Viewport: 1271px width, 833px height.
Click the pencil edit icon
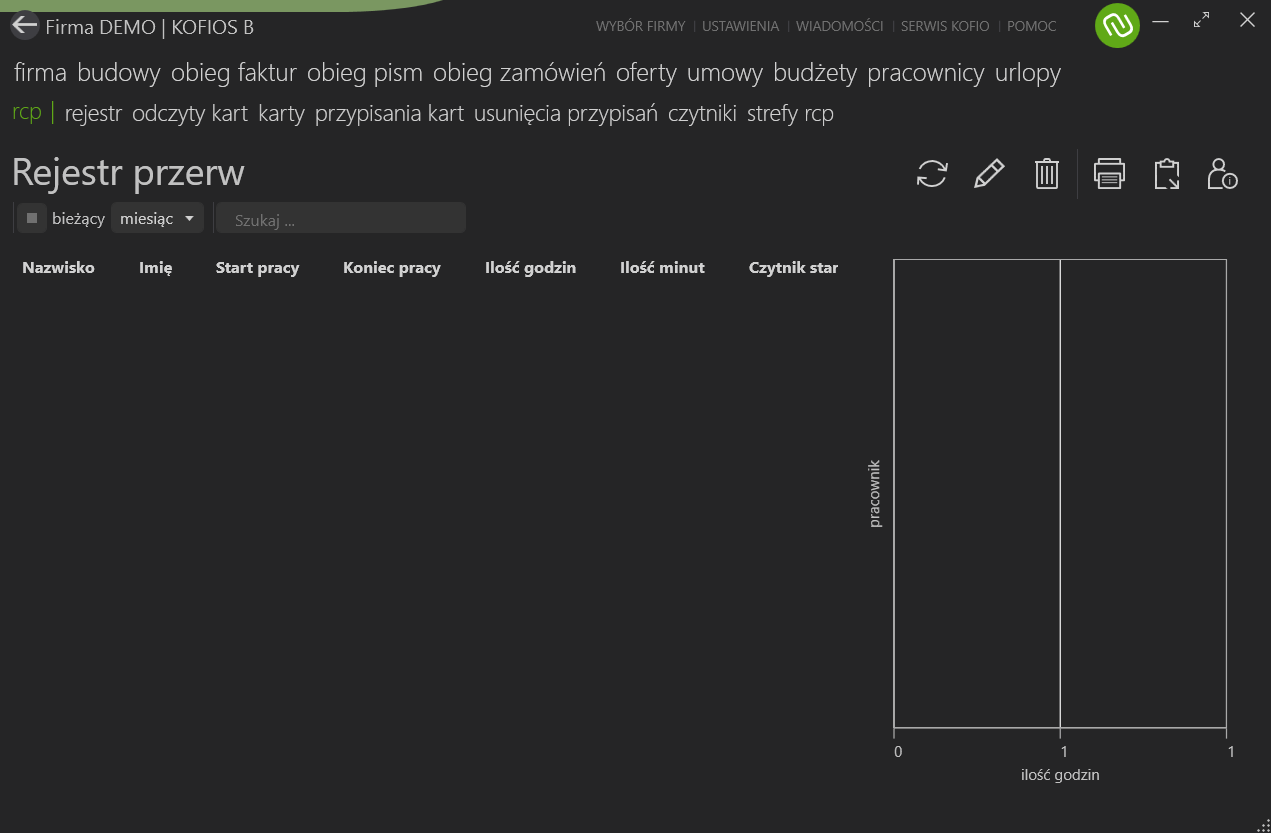[989, 173]
